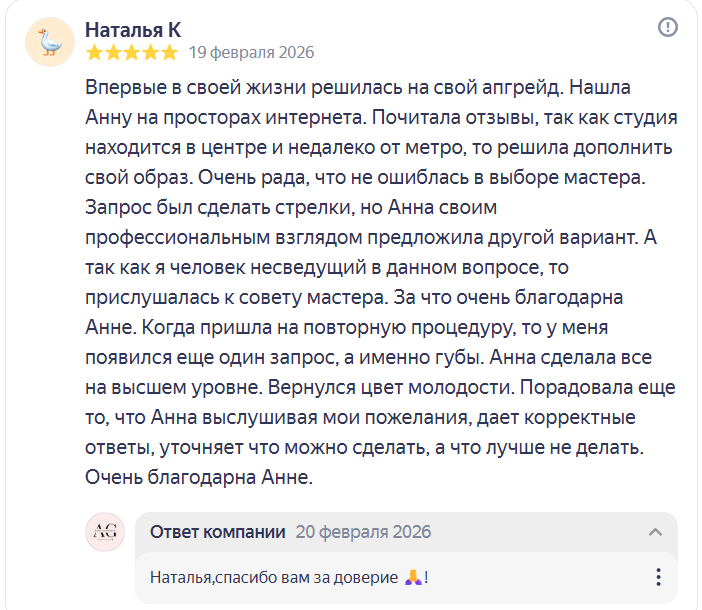Click the reply date 20 февраля 2026

[364, 532]
